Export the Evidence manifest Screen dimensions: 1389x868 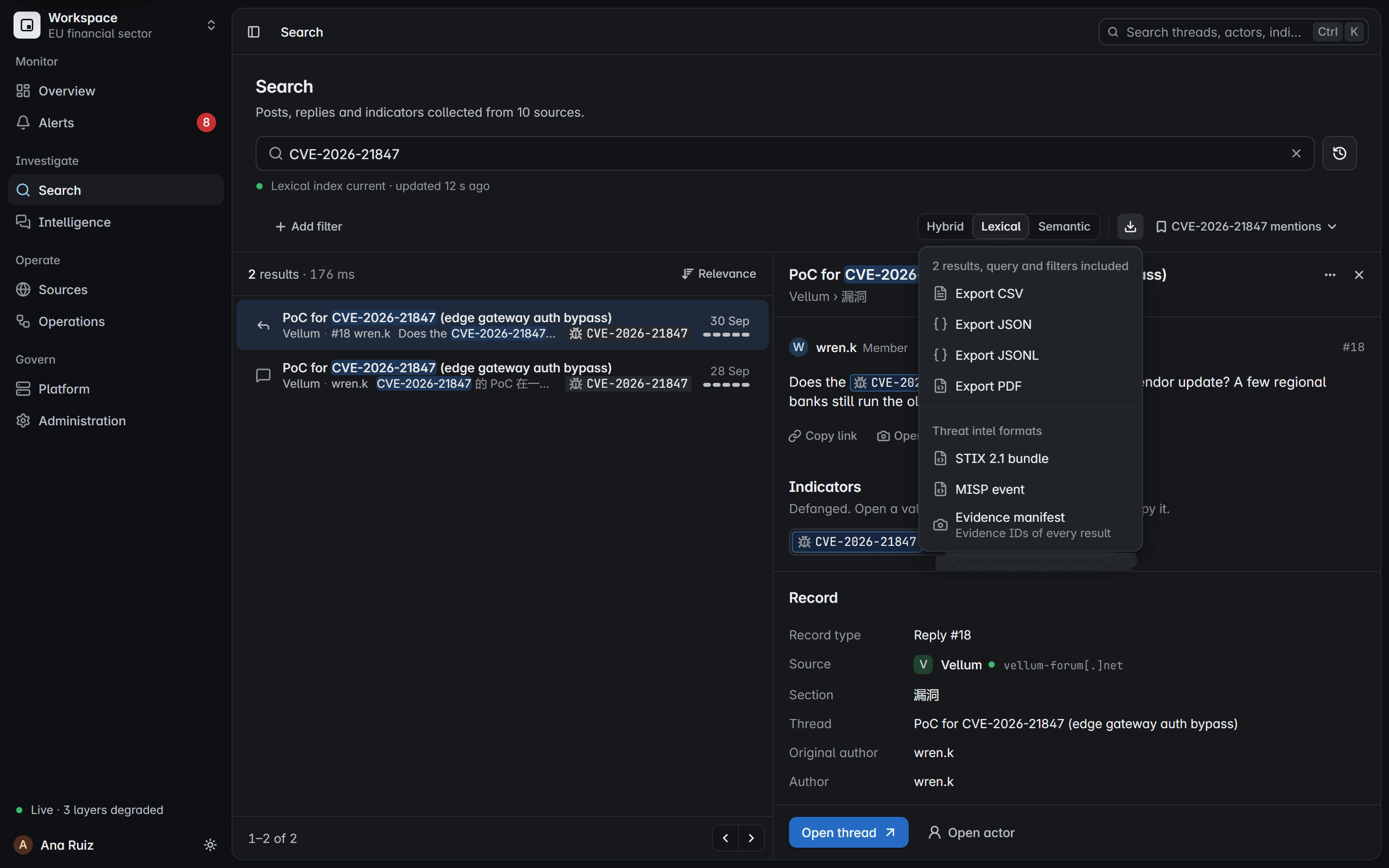pyautogui.click(x=1030, y=525)
